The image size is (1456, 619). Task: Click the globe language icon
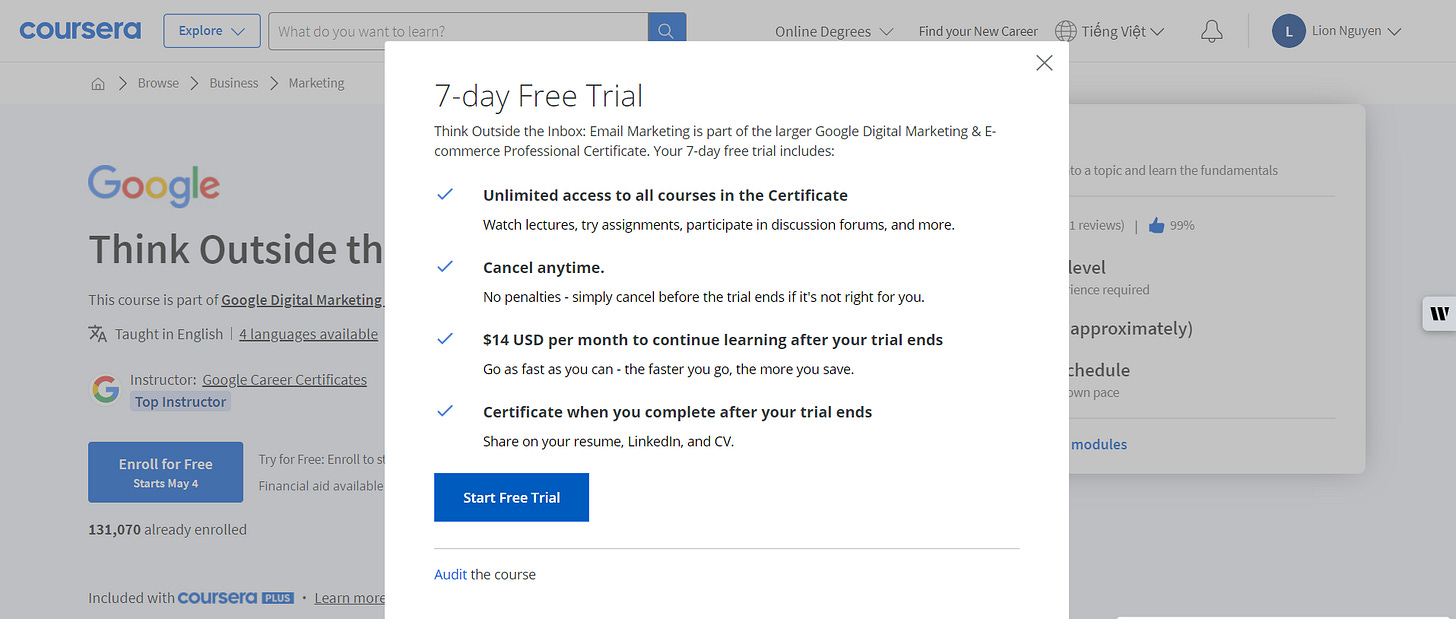point(1066,31)
